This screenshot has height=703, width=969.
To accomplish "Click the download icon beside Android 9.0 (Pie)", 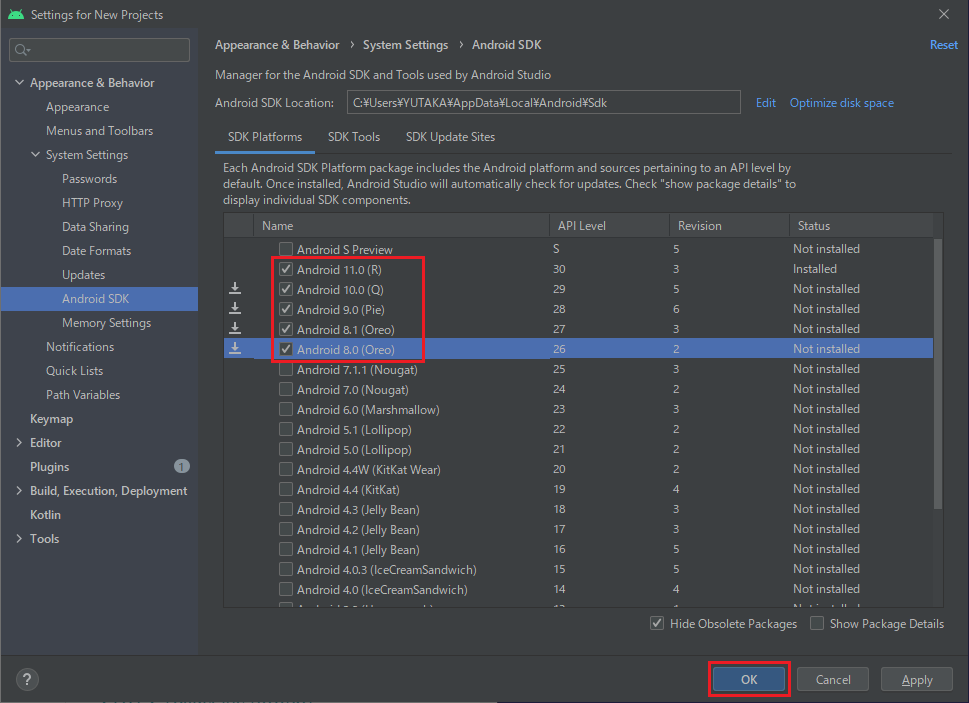I will coord(235,308).
